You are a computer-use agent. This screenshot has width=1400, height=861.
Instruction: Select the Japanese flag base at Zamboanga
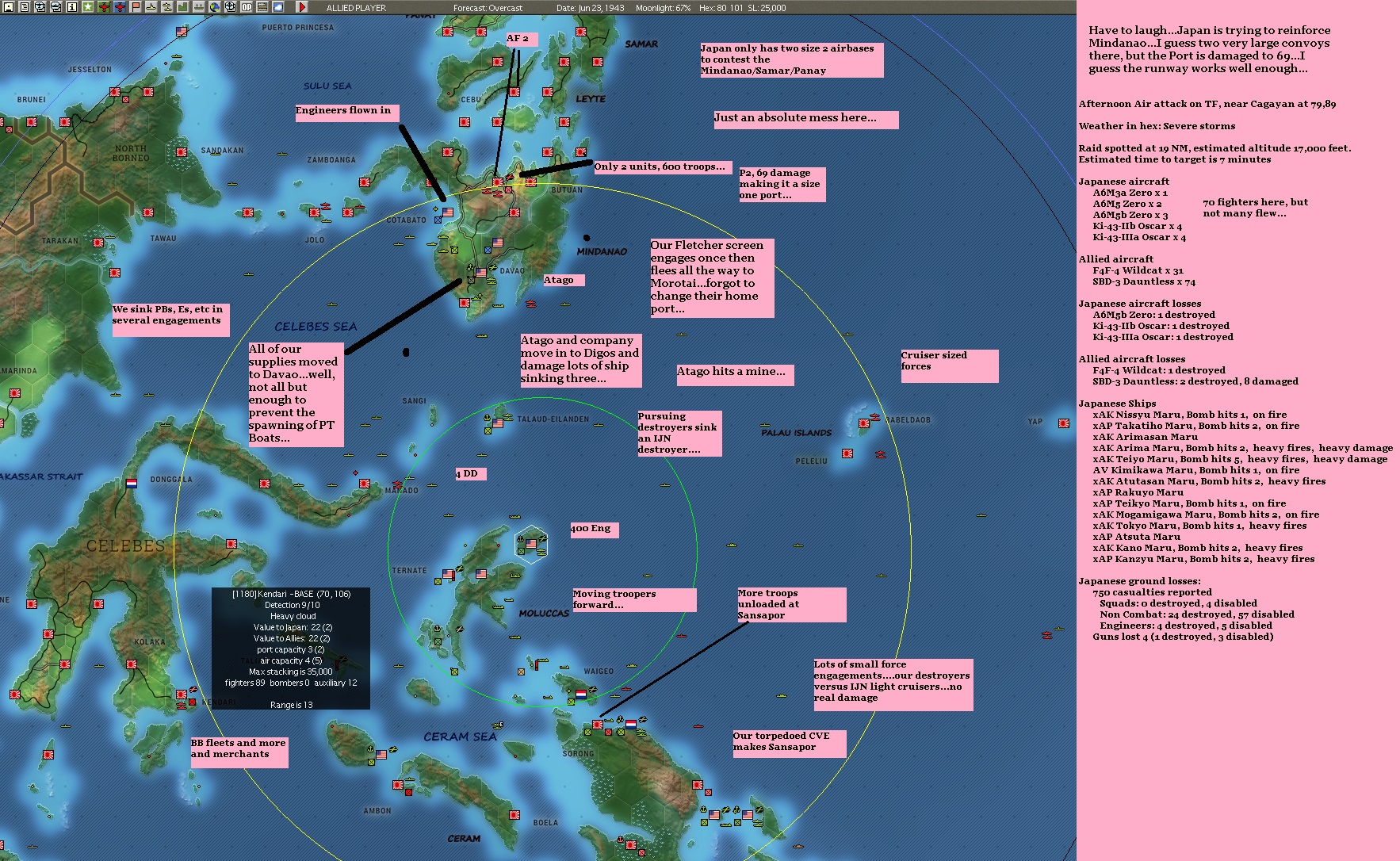pyautogui.click(x=365, y=182)
